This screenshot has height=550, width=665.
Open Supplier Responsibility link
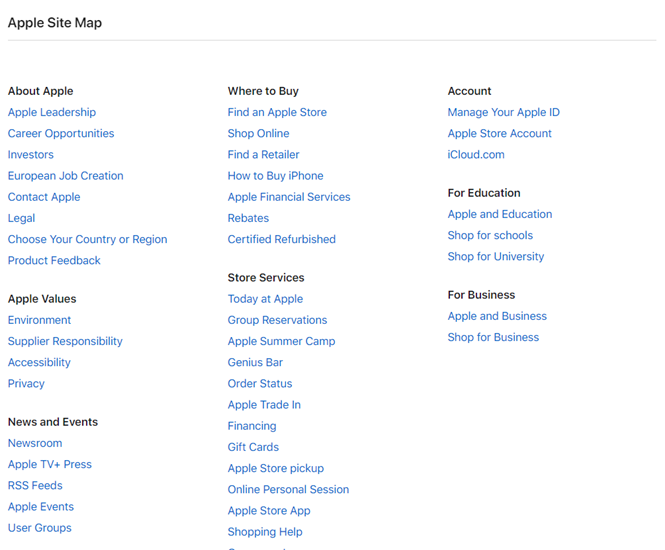pos(65,341)
